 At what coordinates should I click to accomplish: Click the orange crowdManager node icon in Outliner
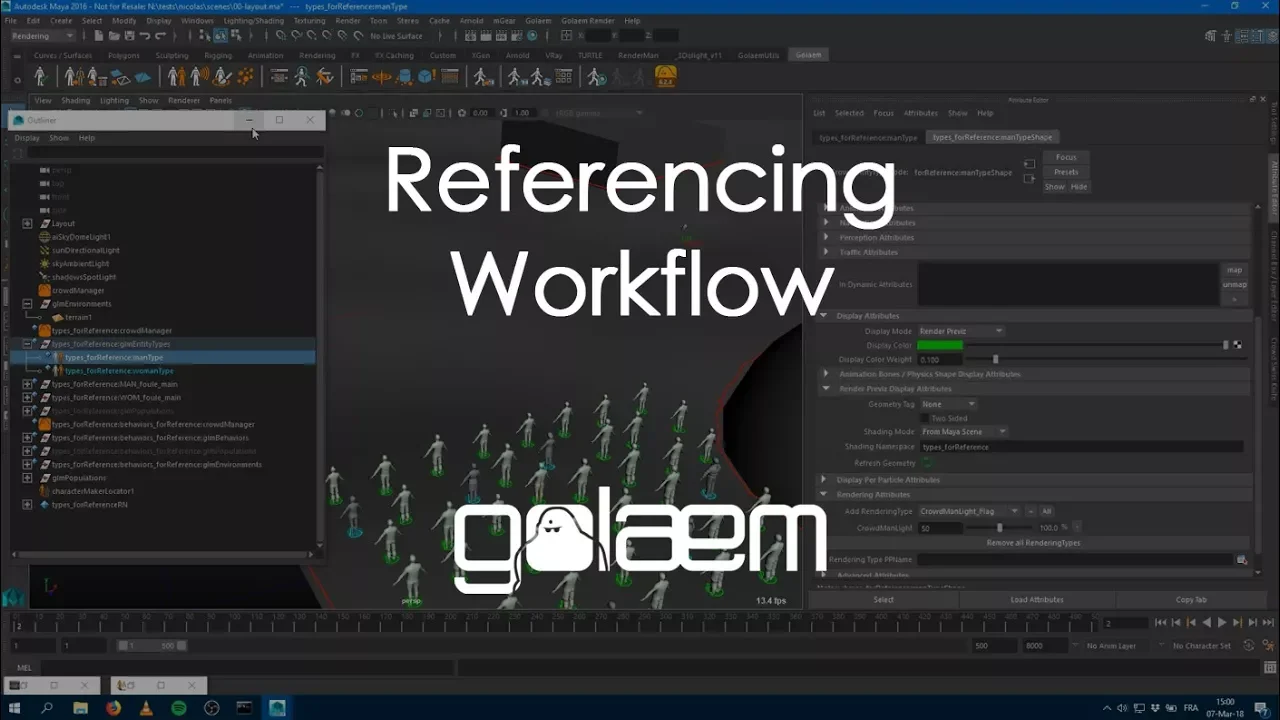(x=44, y=290)
